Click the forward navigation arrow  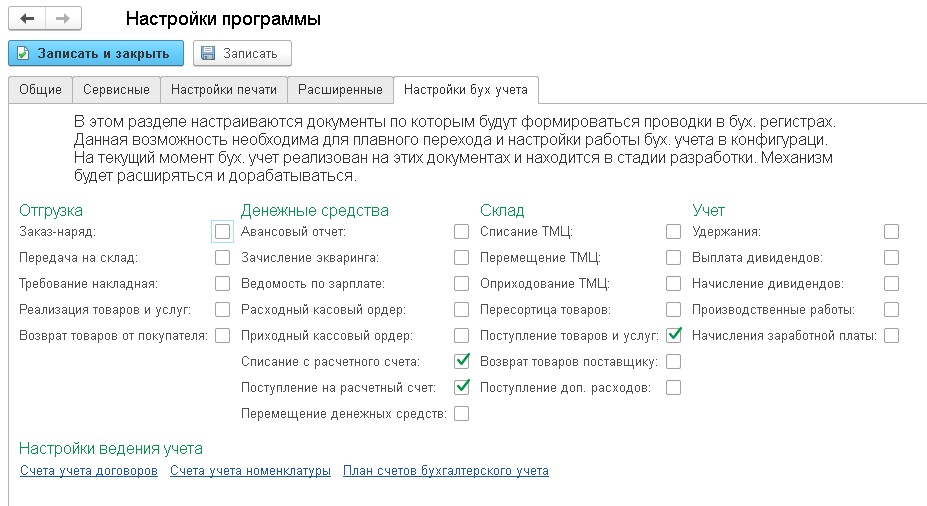tap(62, 19)
